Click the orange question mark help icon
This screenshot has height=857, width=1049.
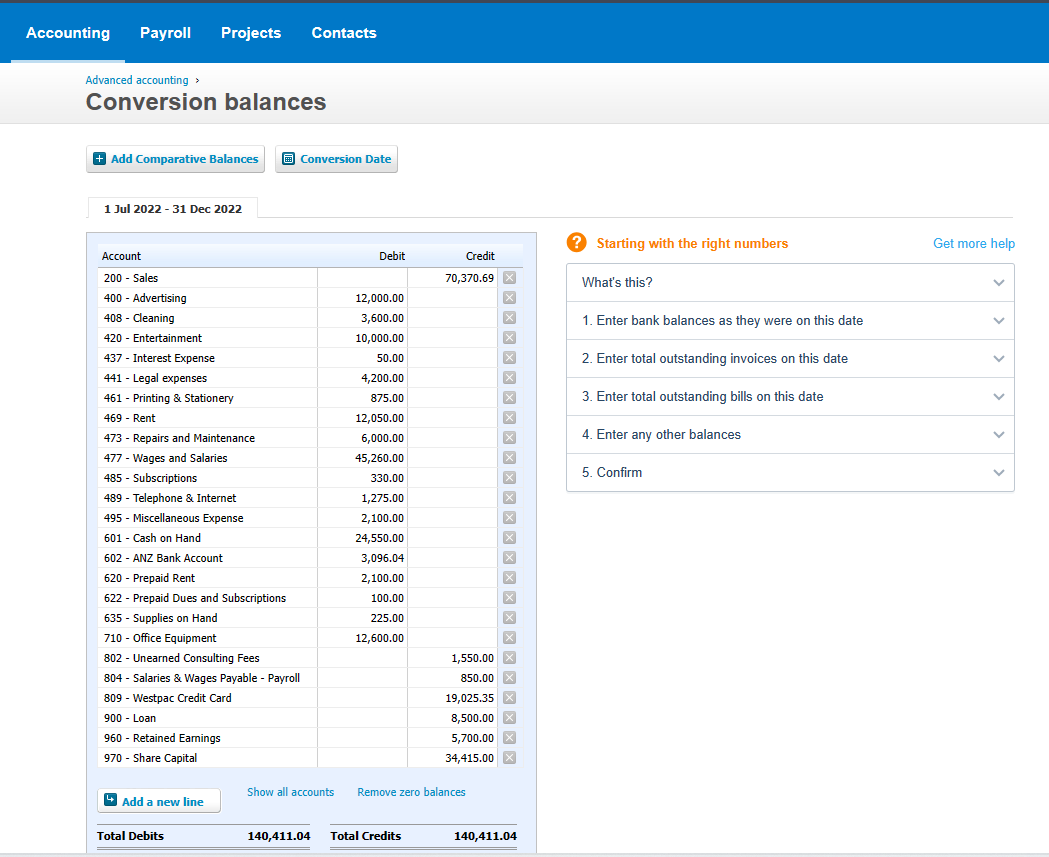tap(576, 243)
